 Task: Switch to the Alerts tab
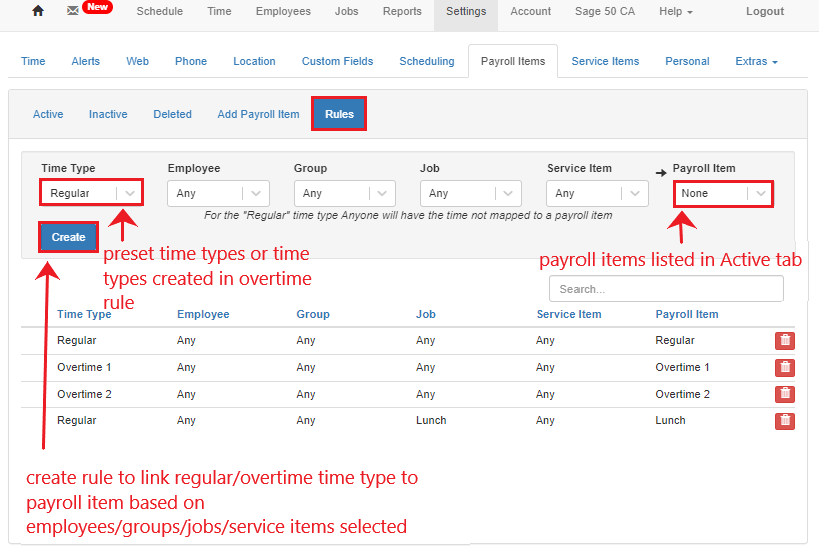[86, 62]
